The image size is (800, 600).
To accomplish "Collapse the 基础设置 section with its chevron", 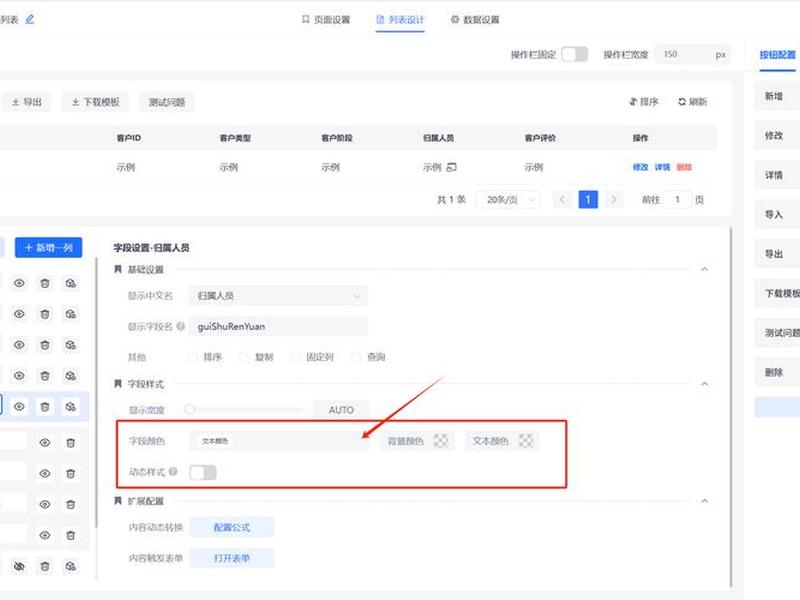I will 705,269.
